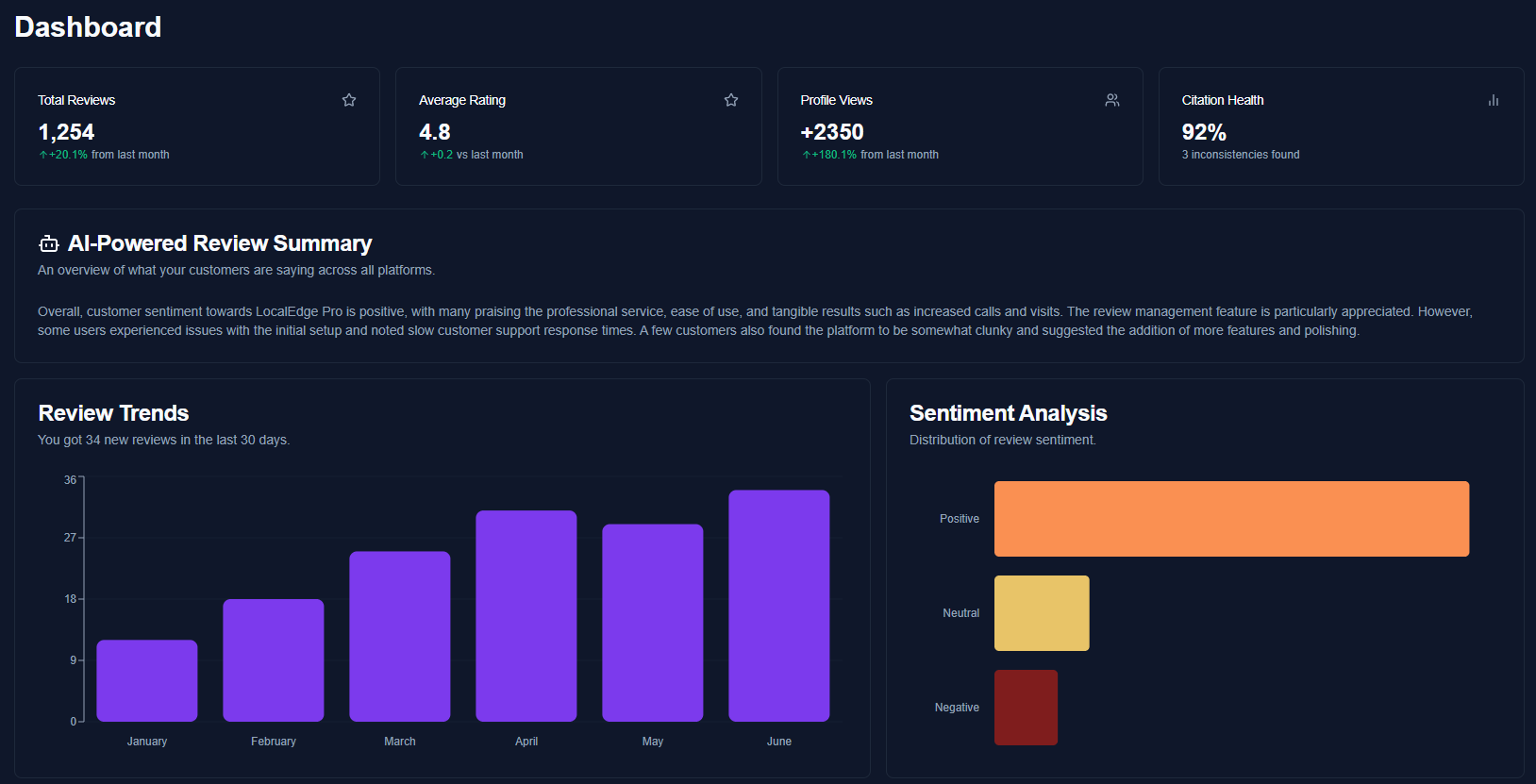This screenshot has width=1536, height=784.
Task: Click the users icon in Profile Views card
Action: pos(1112,100)
